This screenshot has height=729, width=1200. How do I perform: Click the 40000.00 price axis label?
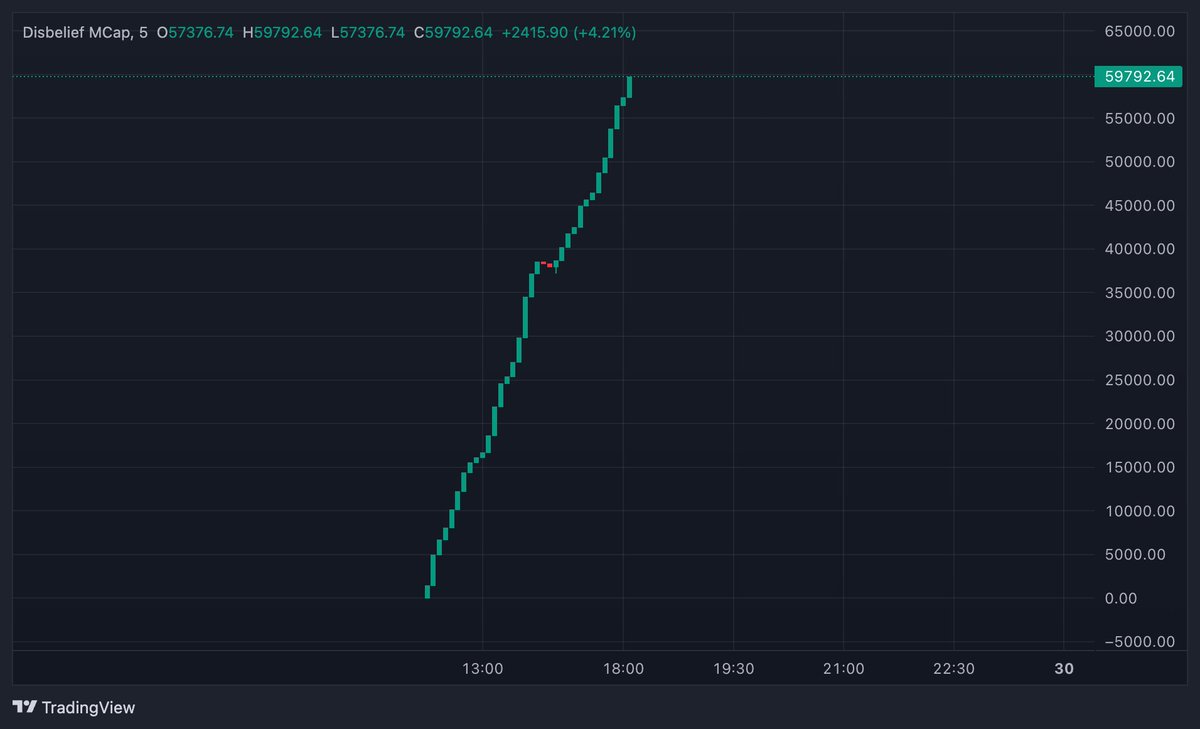tap(1139, 249)
